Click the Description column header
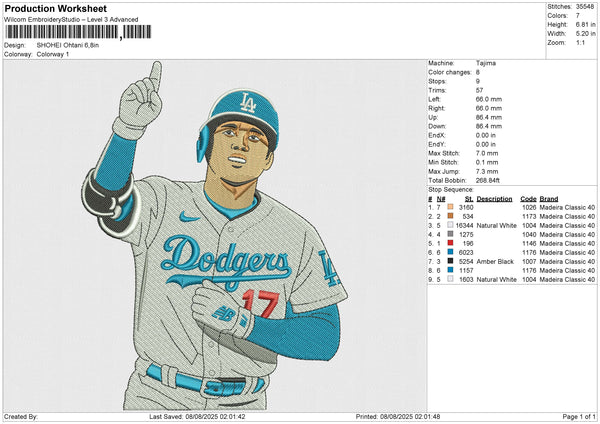The width and height of the screenshot is (600, 424). (494, 198)
